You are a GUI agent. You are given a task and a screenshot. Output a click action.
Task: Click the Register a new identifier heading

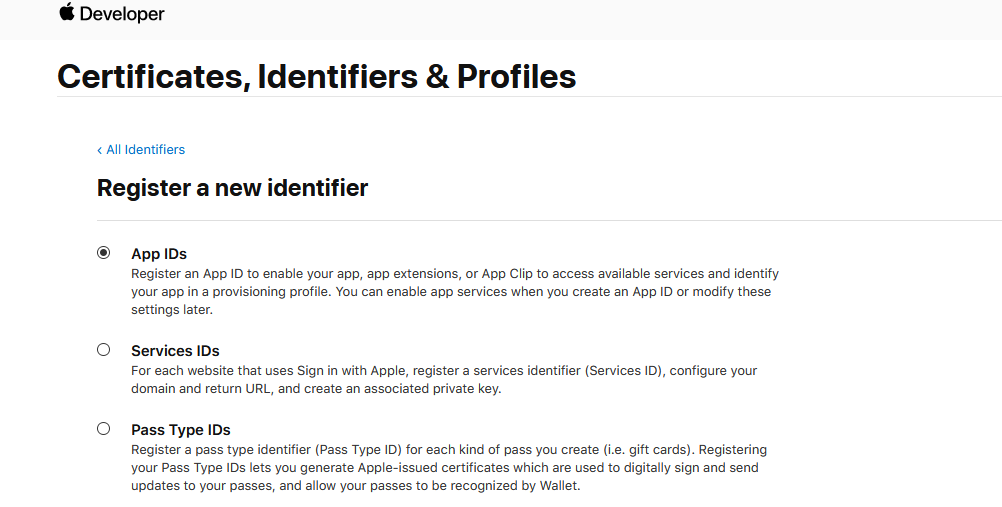[x=232, y=188]
